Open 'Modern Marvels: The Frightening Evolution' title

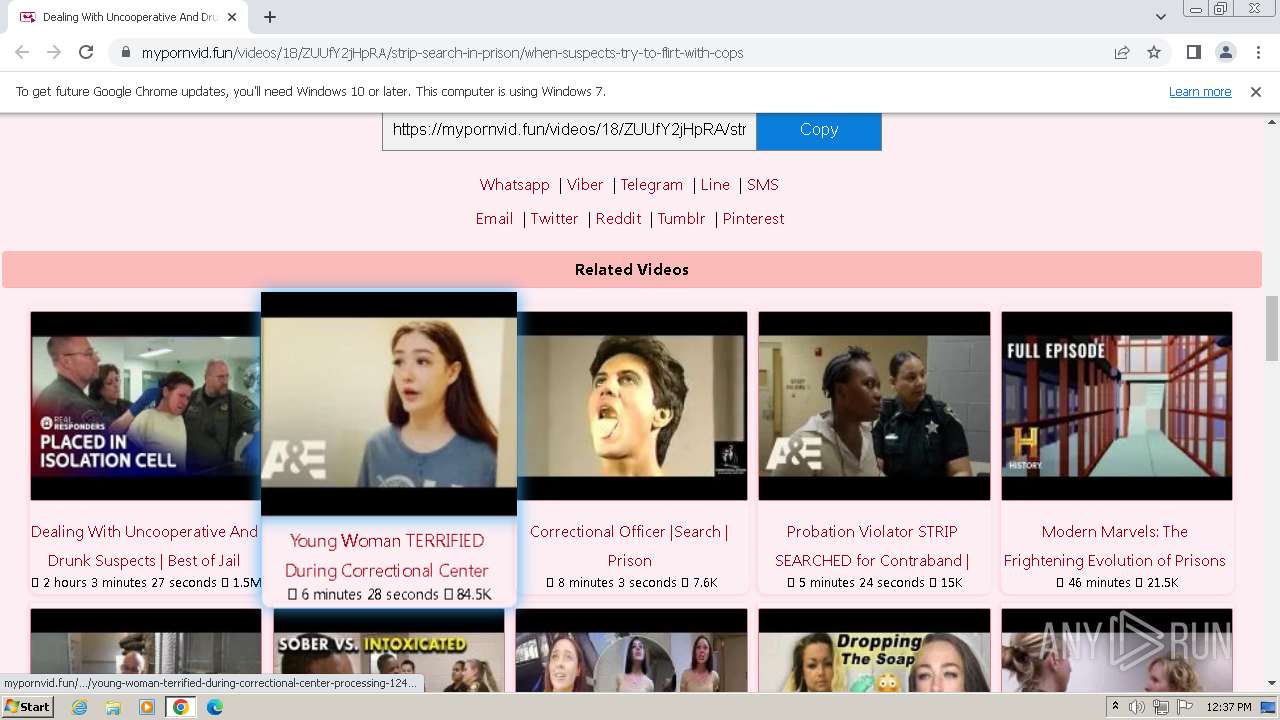pos(1115,546)
